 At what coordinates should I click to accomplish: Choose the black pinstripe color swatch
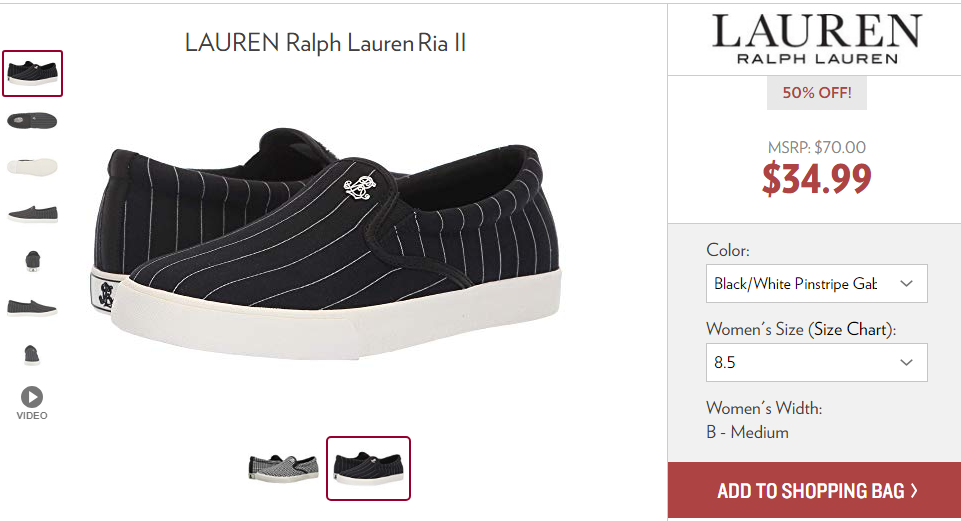pyautogui.click(x=368, y=468)
